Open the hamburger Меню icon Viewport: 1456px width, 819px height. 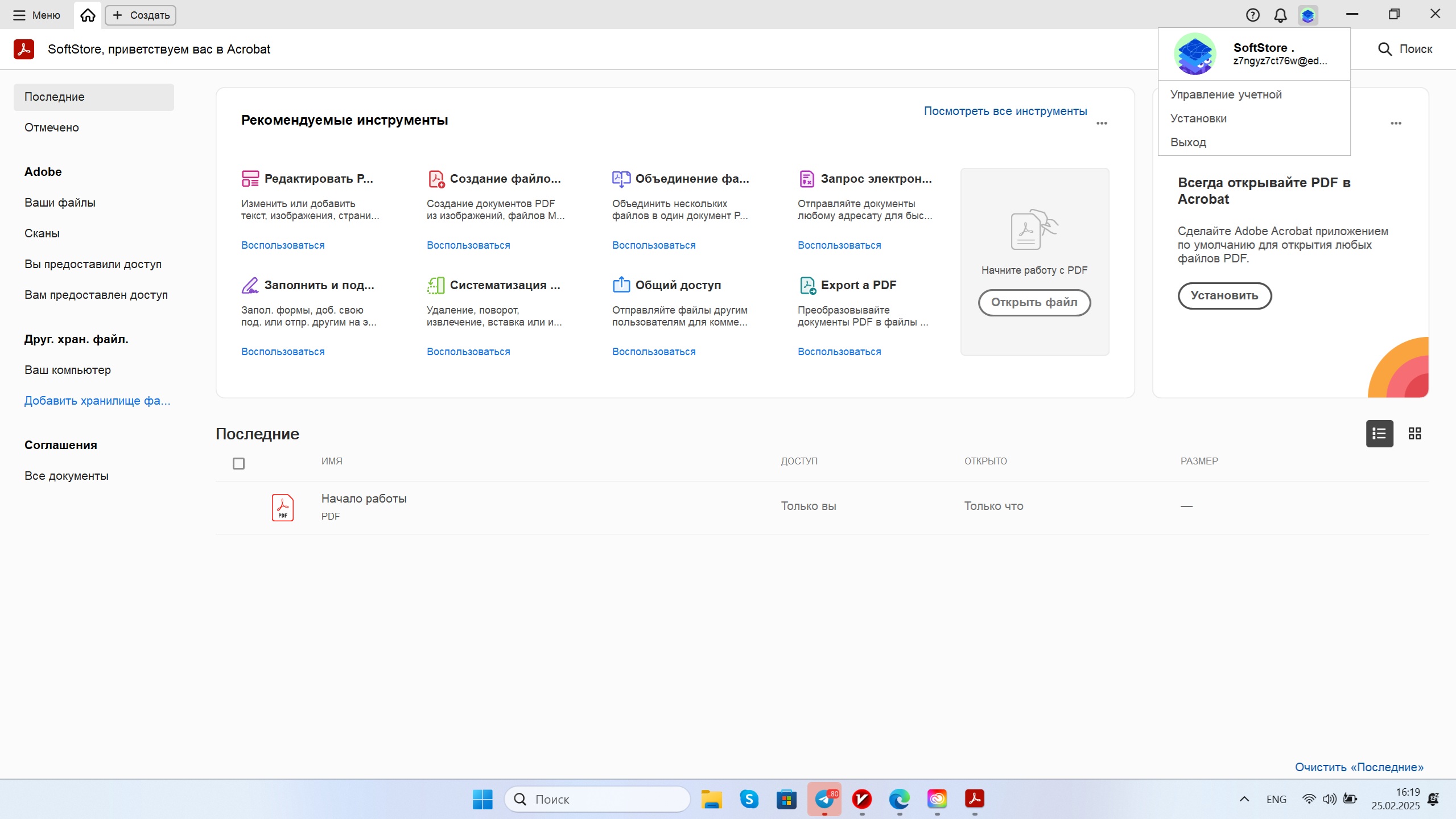coord(19,15)
